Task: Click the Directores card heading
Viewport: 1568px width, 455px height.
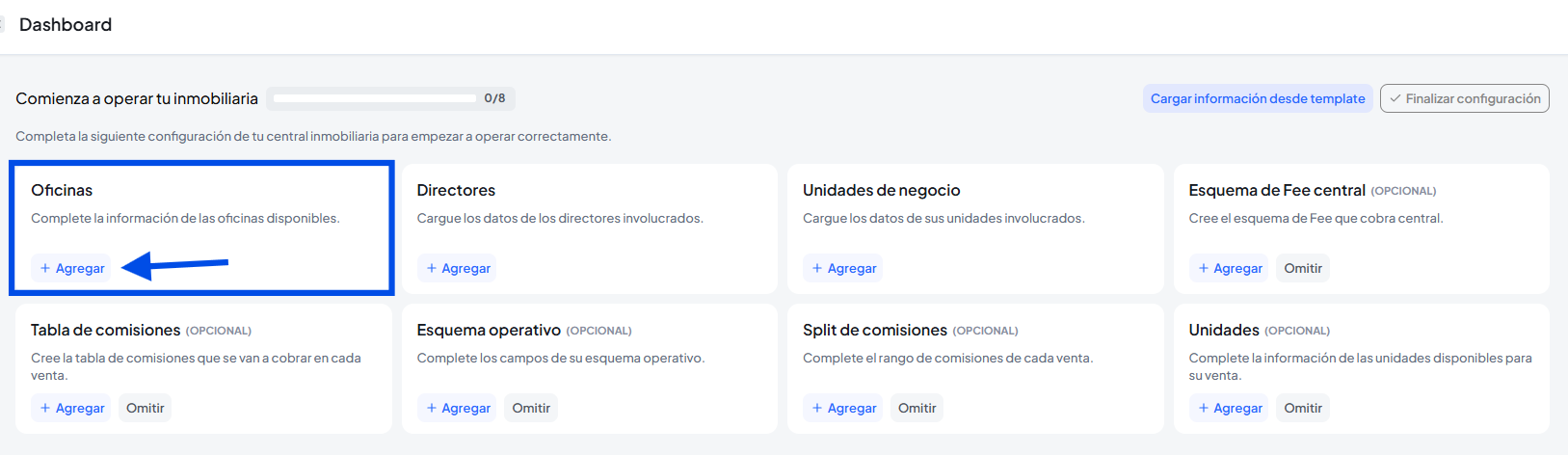Action: pos(456,190)
